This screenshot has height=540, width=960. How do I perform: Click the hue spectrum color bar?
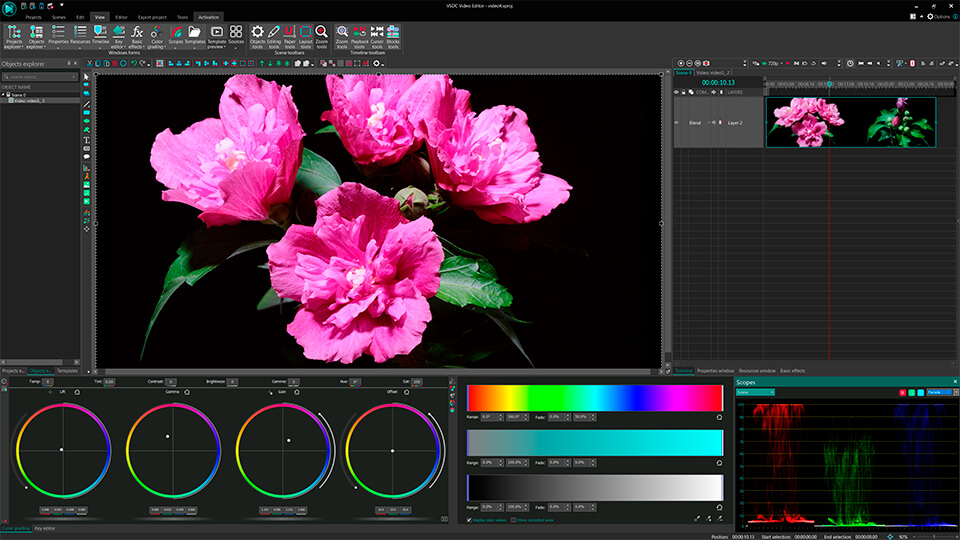pyautogui.click(x=594, y=398)
